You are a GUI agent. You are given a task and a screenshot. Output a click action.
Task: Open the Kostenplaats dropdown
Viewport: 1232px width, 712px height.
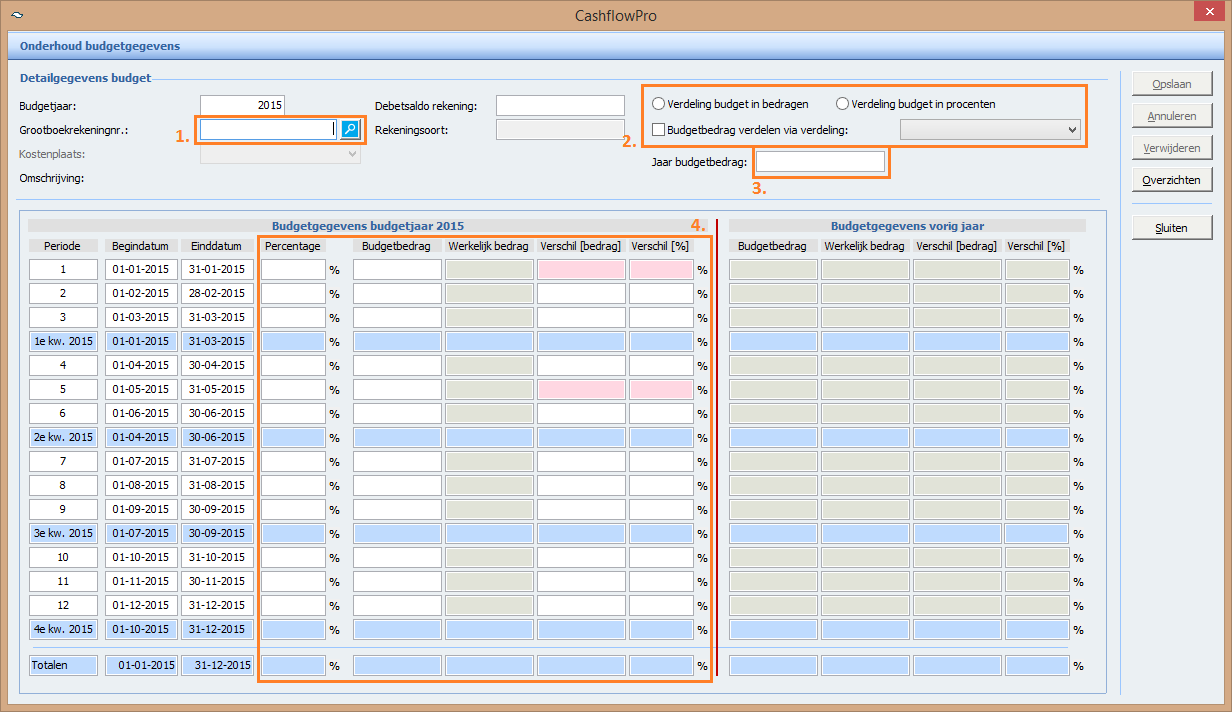pos(281,154)
